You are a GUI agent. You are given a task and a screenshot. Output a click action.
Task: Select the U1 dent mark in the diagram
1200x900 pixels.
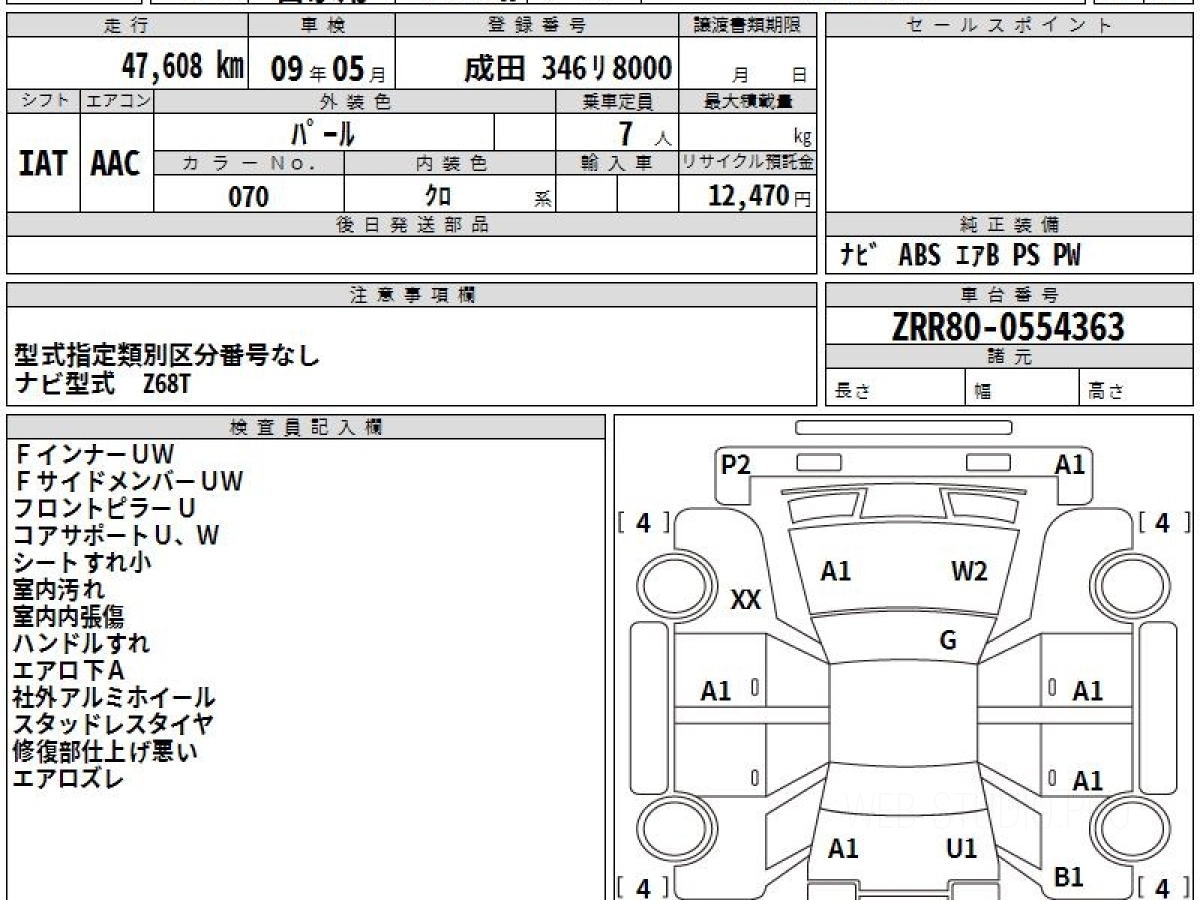pos(961,849)
